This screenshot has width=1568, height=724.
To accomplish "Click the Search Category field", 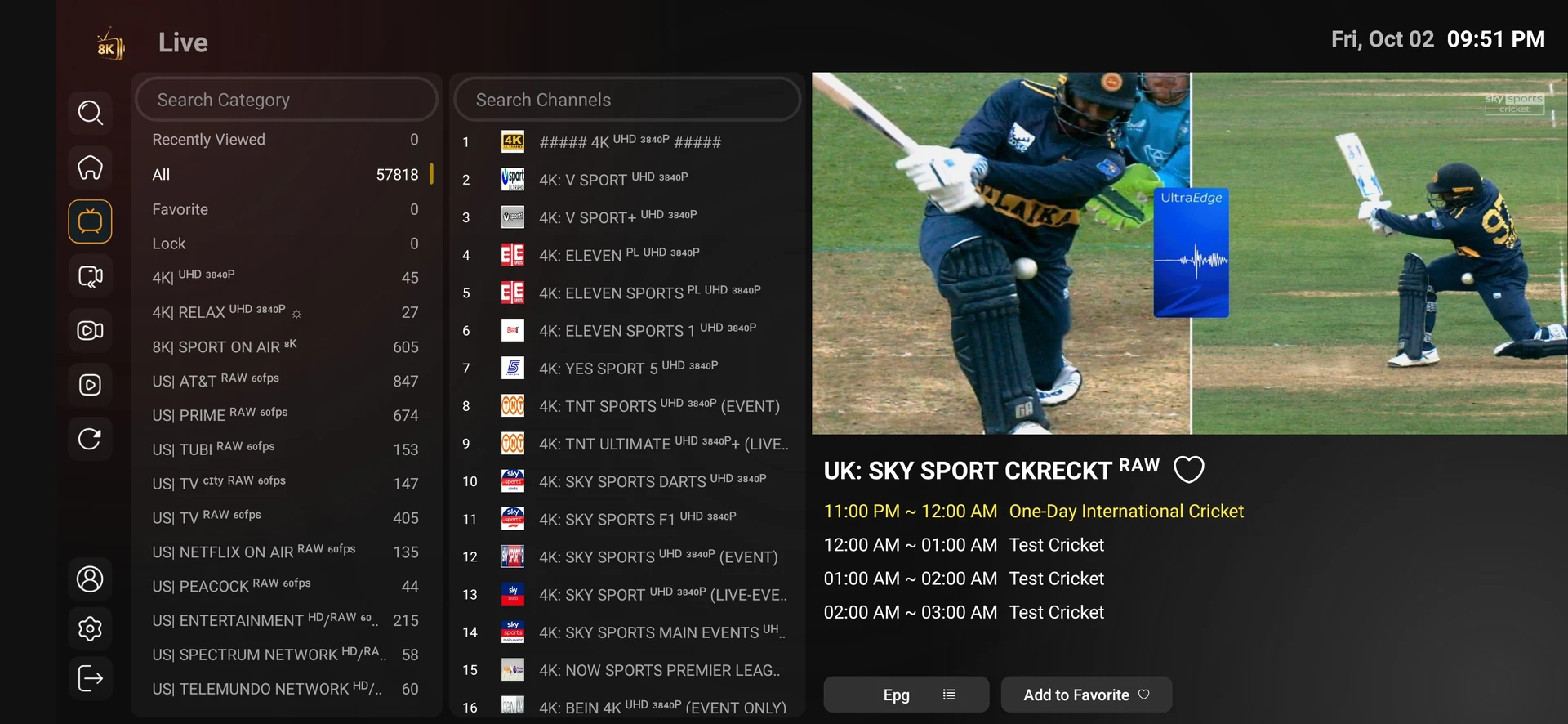I will (x=287, y=100).
